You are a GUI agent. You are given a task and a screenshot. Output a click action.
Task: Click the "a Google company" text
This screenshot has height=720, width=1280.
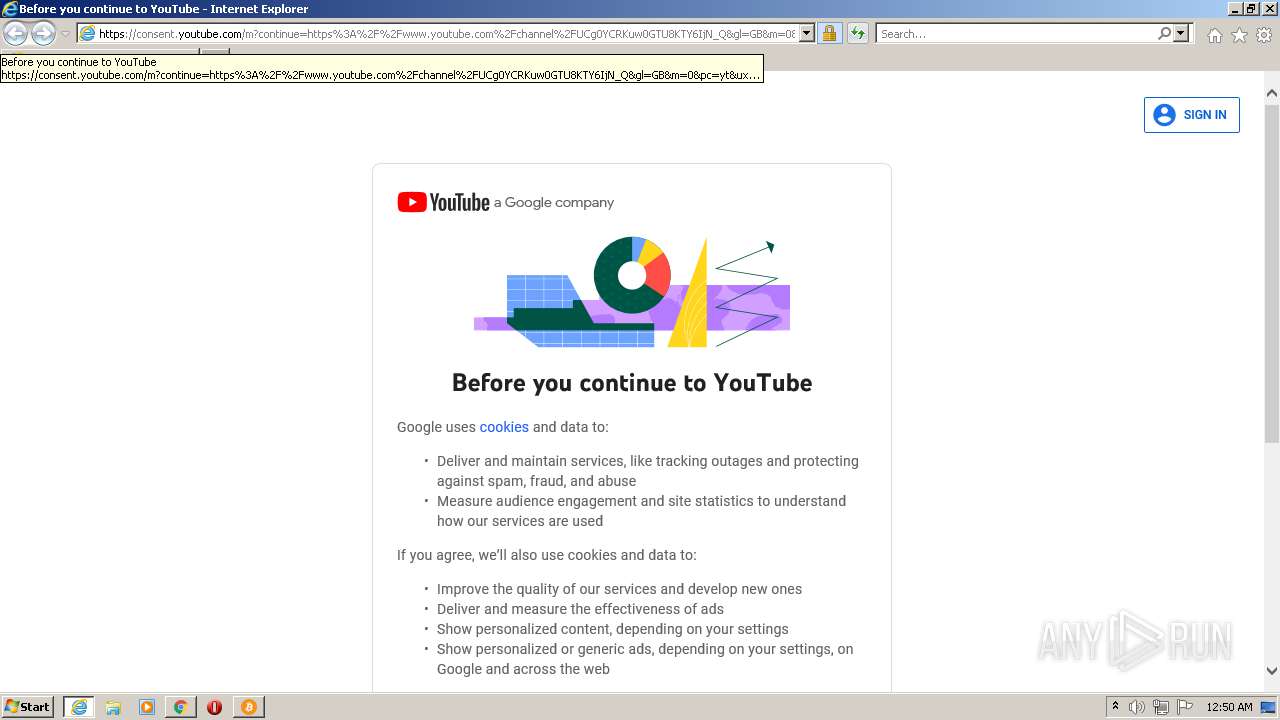[x=554, y=202]
